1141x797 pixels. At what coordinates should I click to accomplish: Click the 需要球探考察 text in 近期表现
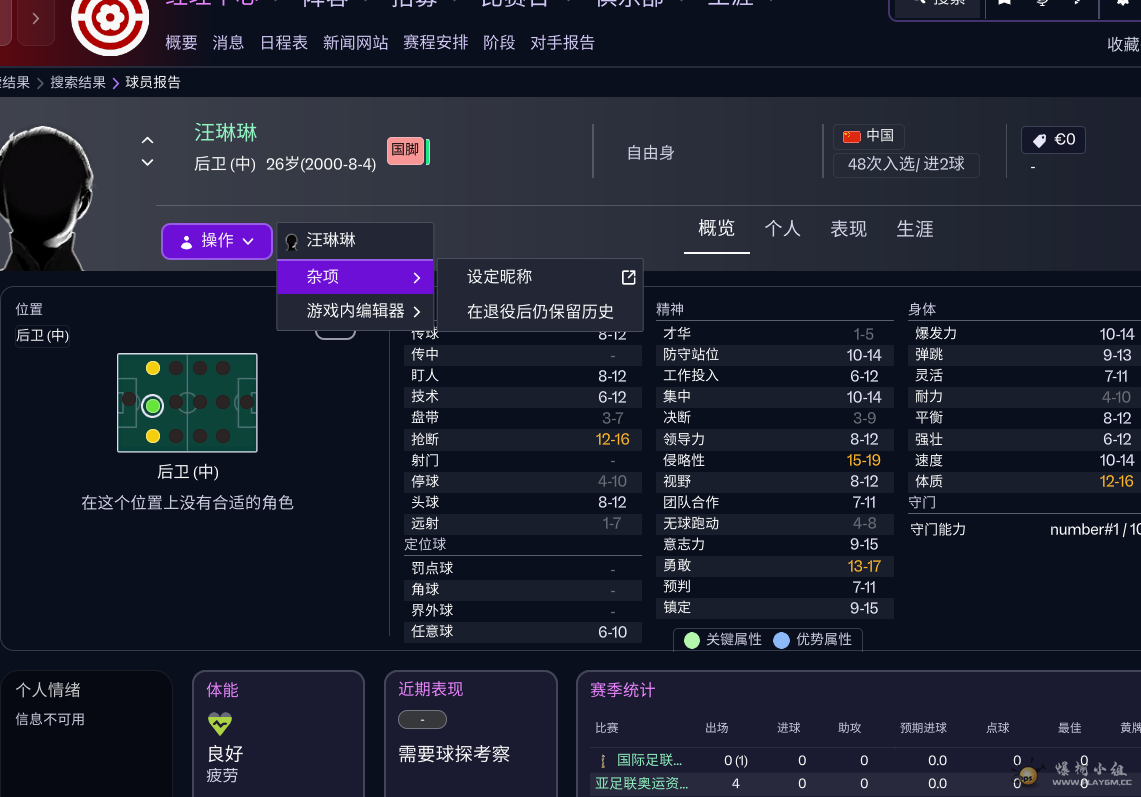454,754
